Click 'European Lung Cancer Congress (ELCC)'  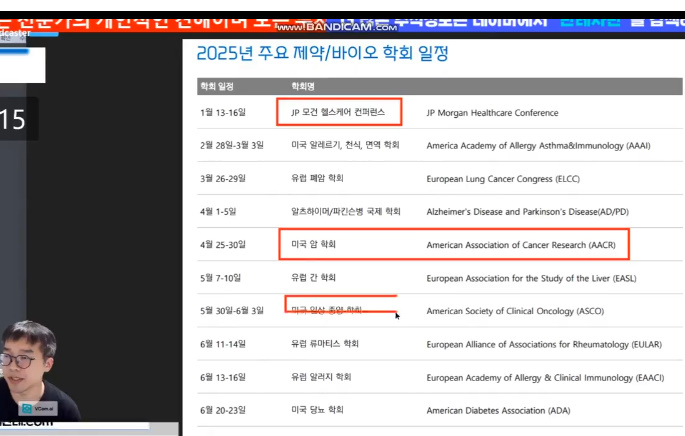[503, 179]
